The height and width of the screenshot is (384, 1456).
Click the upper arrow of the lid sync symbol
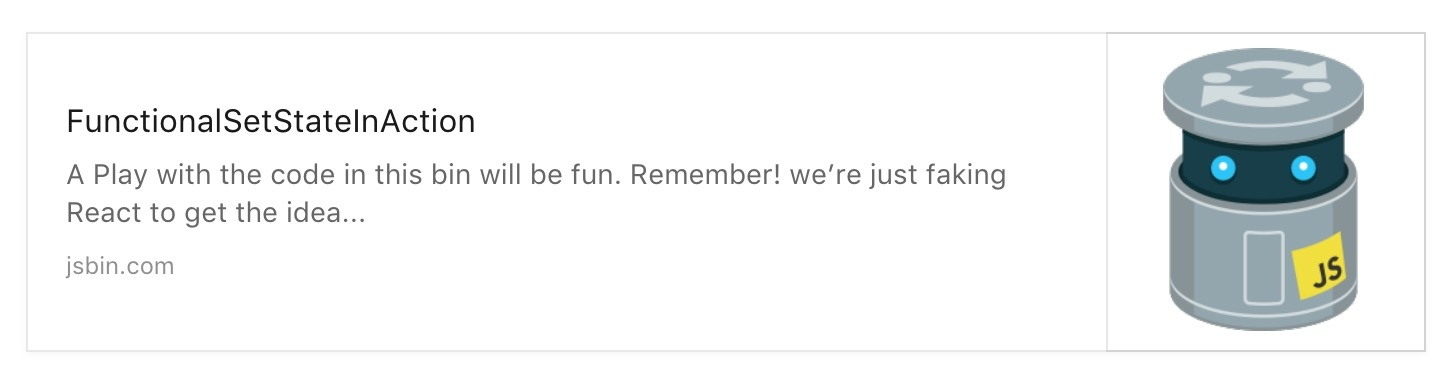tap(1280, 70)
